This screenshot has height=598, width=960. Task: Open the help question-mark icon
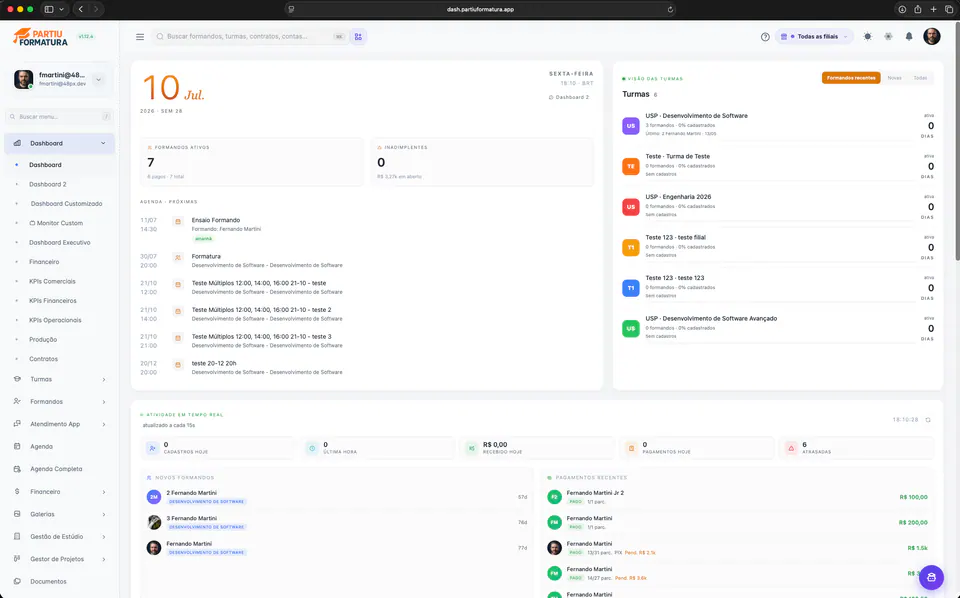(765, 37)
